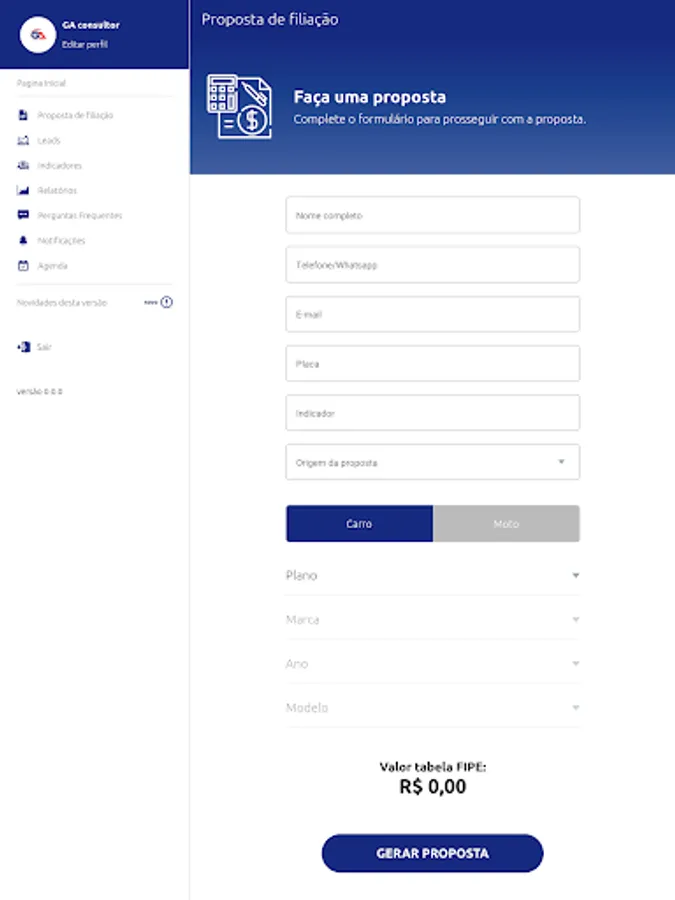Select the Carro vehicle type

tap(359, 523)
